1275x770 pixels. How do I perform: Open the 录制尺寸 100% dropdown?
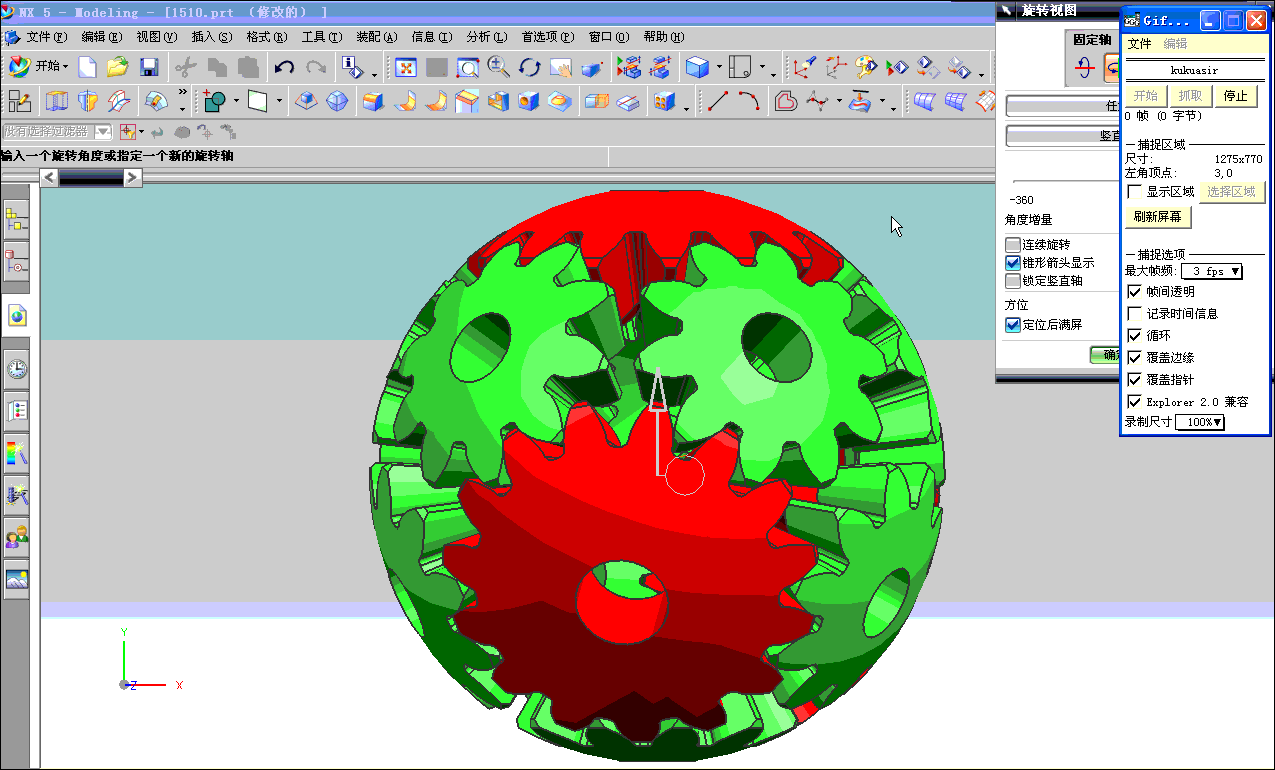coord(1200,423)
